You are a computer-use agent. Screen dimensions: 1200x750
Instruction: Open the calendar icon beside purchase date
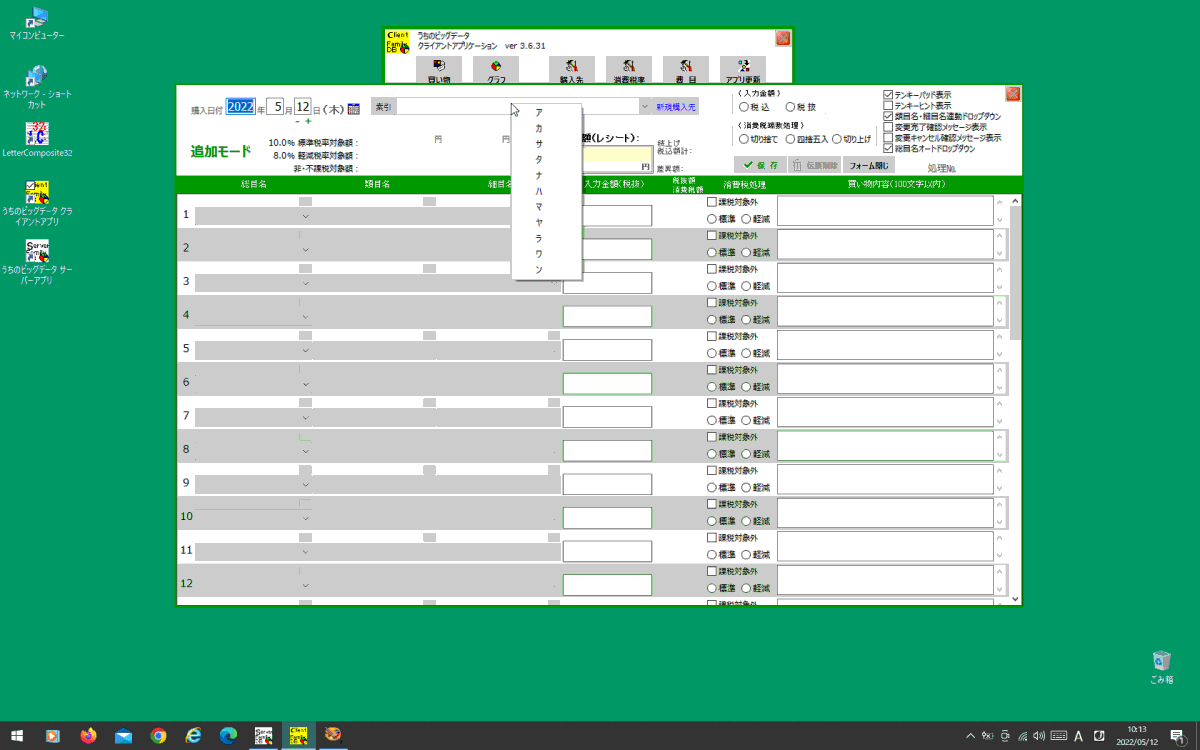pyautogui.click(x=353, y=108)
